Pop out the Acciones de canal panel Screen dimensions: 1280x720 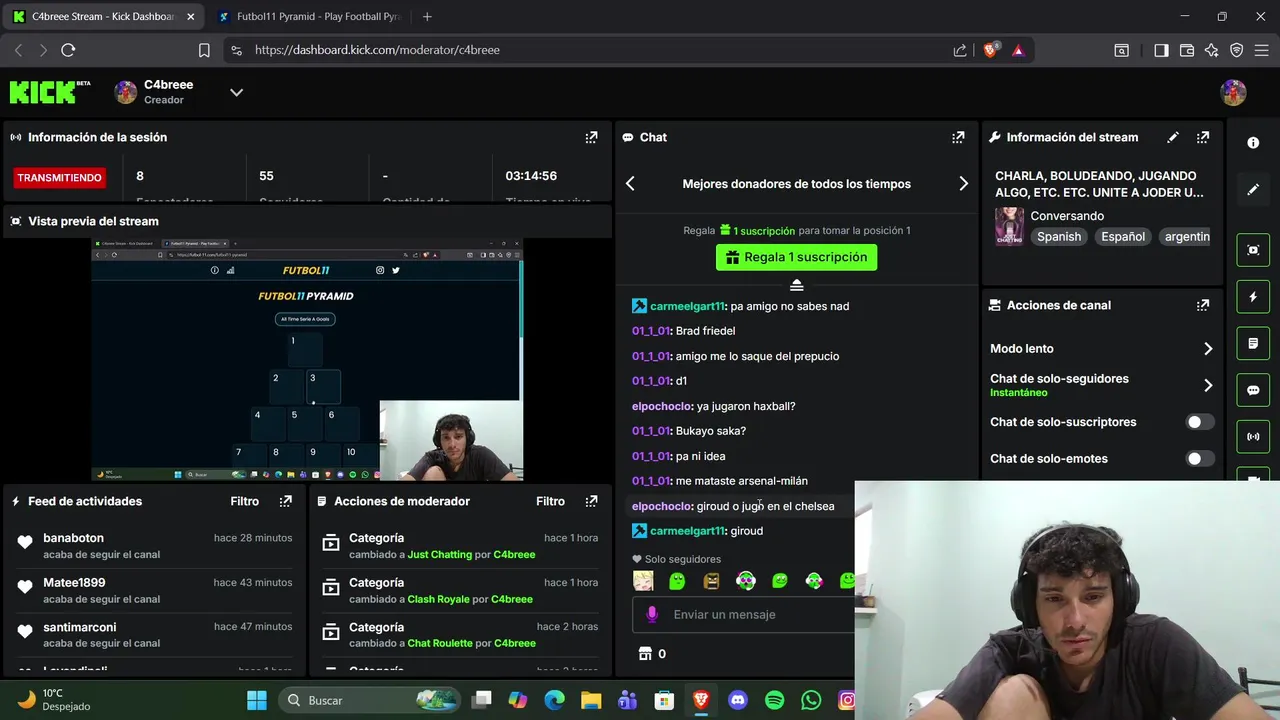pos(1203,305)
